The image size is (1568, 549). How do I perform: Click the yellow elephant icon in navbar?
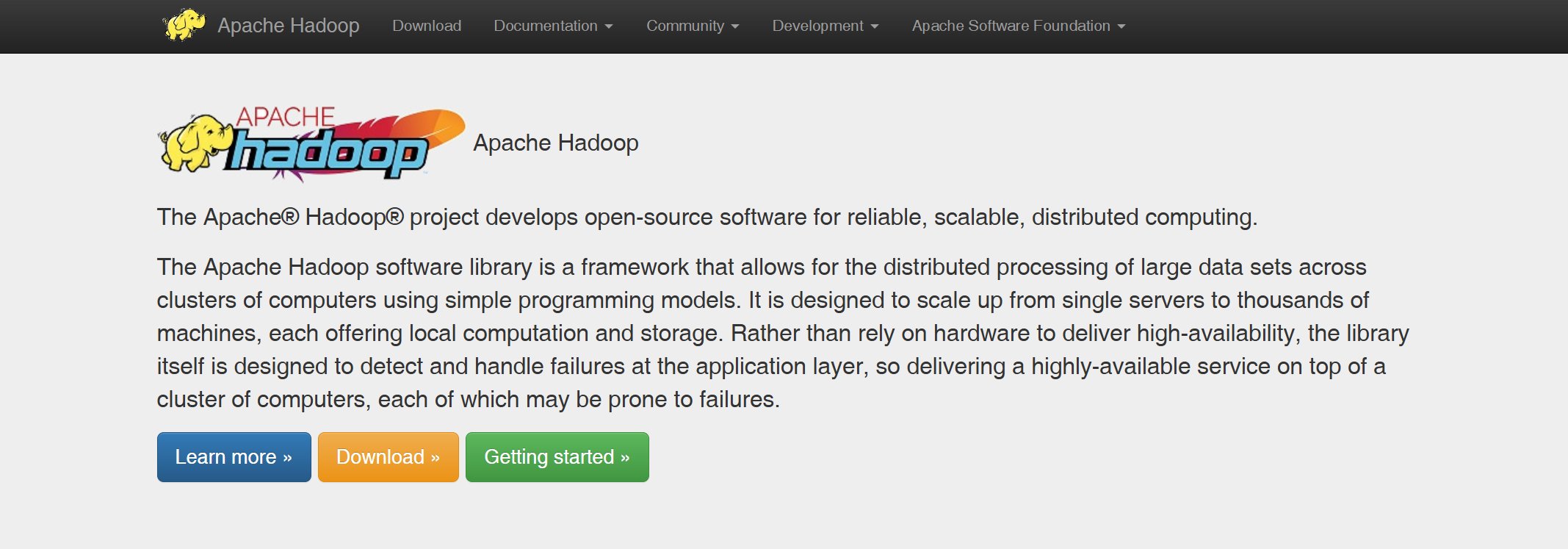pyautogui.click(x=184, y=25)
